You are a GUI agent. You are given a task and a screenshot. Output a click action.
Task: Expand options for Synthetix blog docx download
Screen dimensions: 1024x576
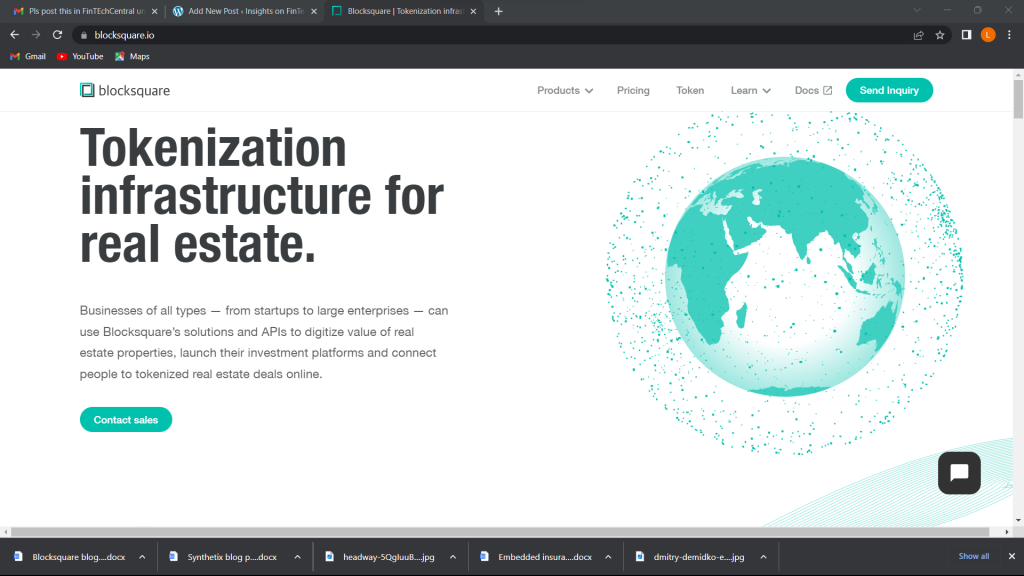[x=297, y=557]
